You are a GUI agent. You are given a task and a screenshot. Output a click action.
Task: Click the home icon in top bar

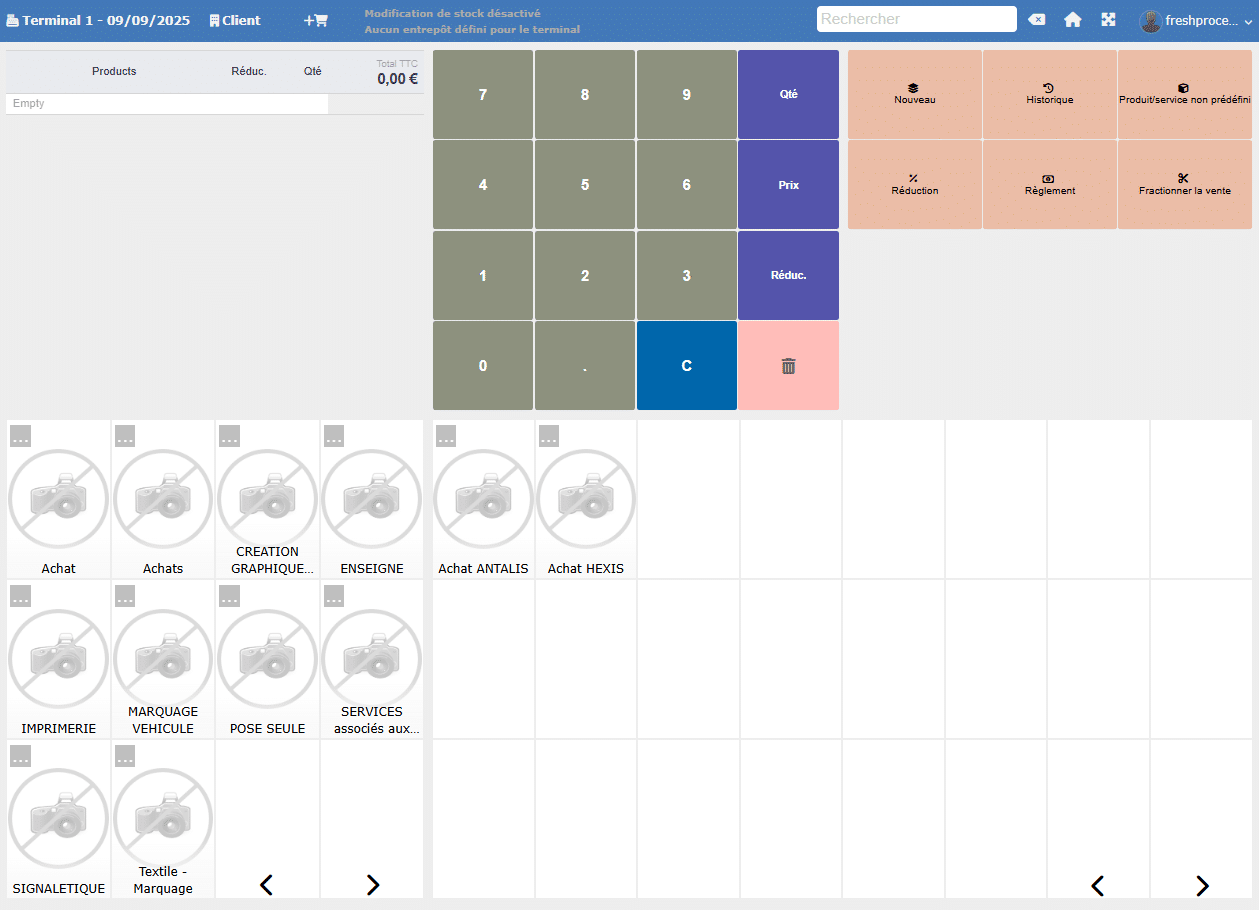tap(1072, 20)
